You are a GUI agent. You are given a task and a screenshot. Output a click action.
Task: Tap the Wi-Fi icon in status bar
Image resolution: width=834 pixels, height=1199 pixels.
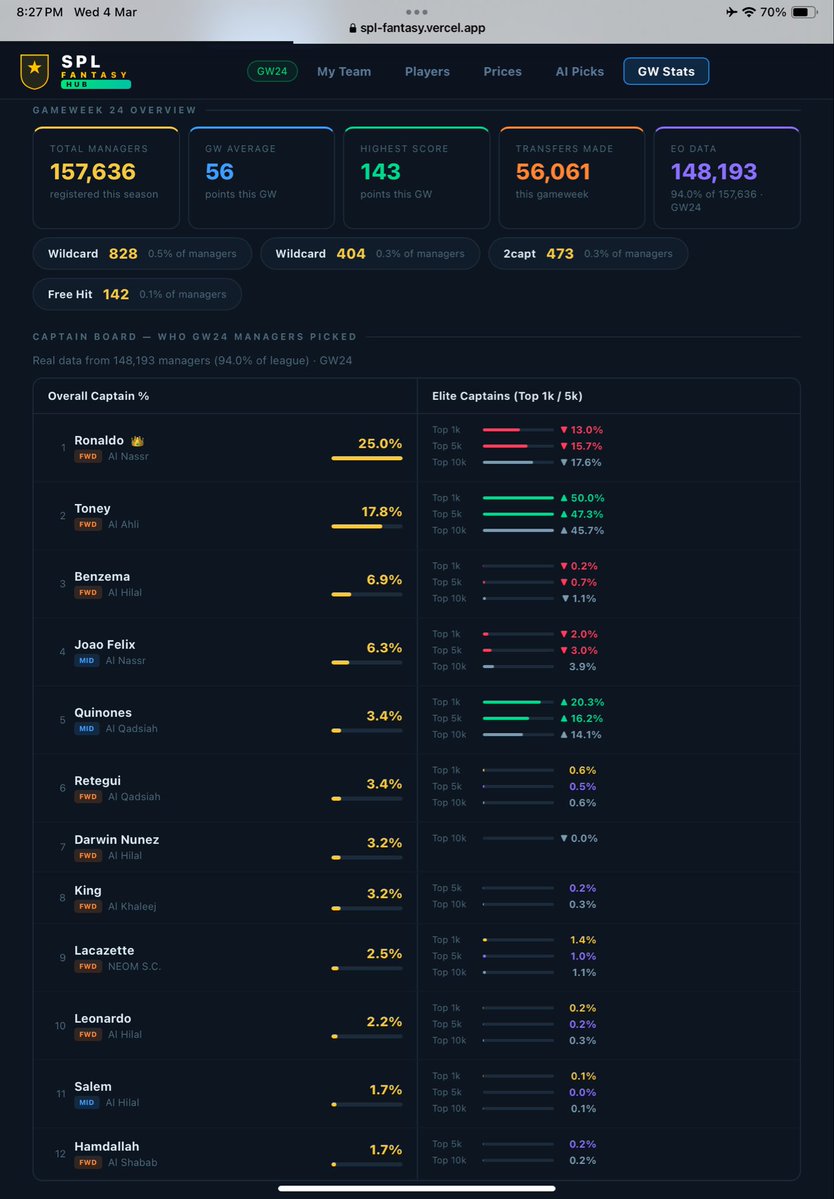pos(749,12)
